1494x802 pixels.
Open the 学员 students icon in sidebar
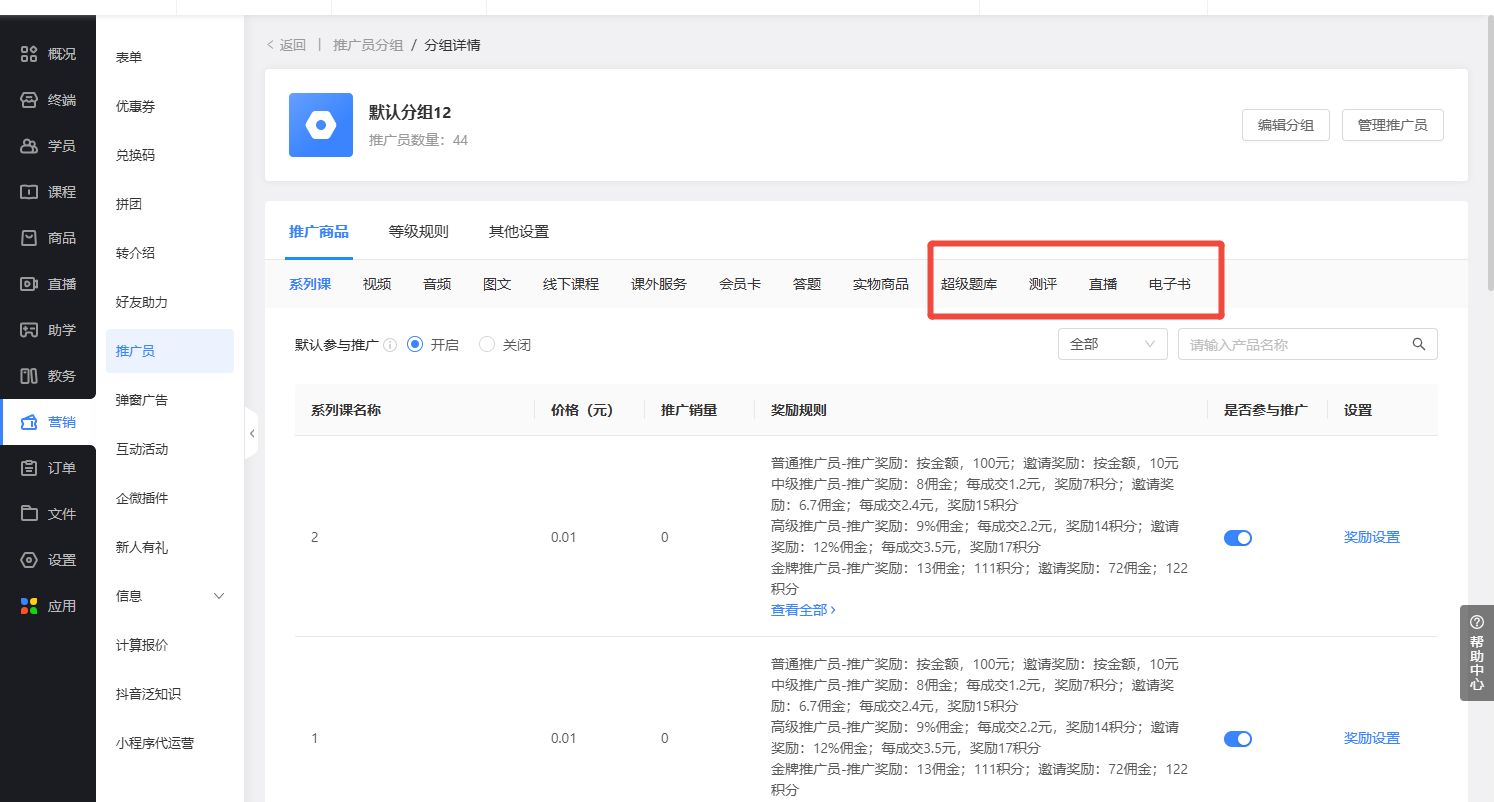click(30, 146)
